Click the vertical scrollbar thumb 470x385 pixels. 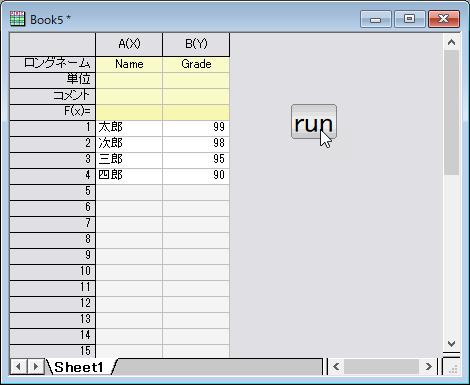(452, 112)
